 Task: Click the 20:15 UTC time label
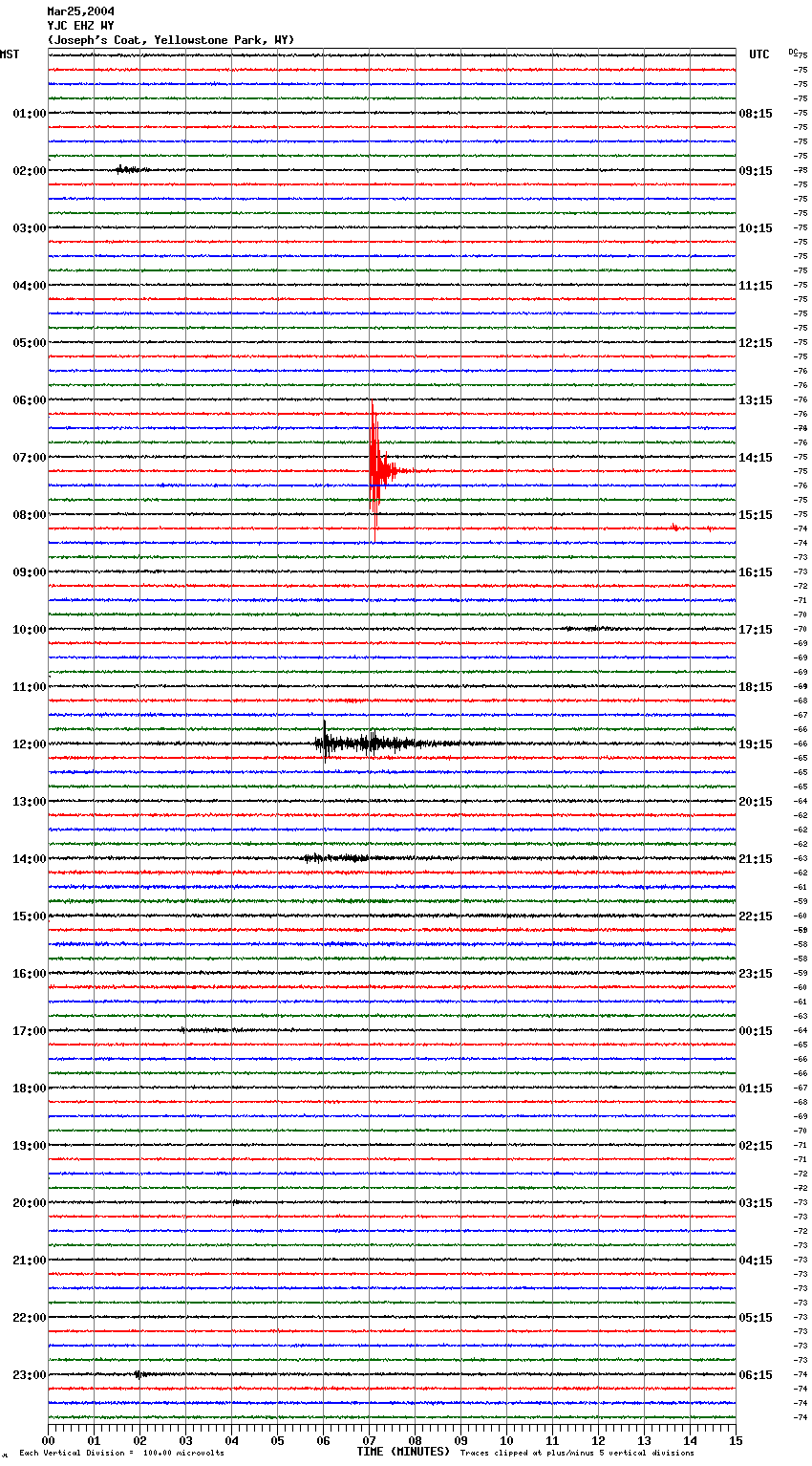tap(756, 802)
